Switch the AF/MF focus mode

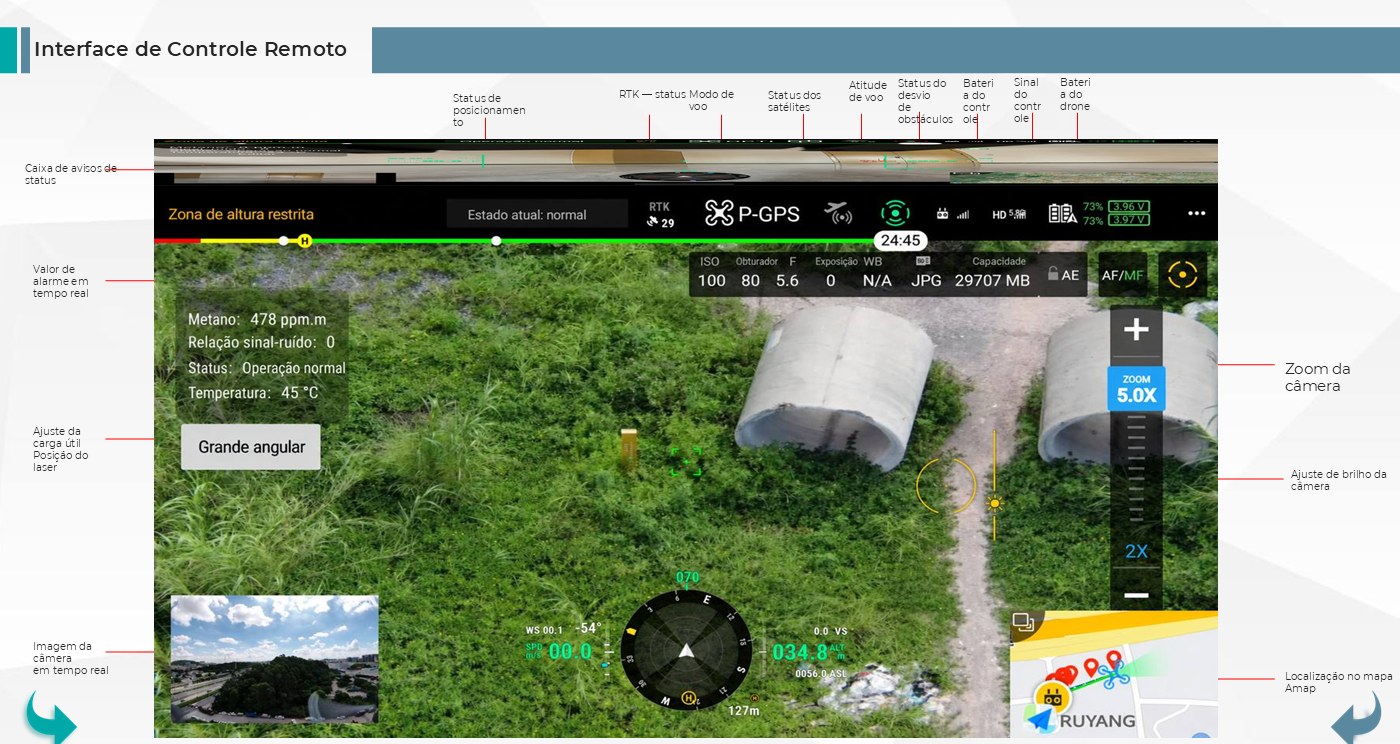1122,275
